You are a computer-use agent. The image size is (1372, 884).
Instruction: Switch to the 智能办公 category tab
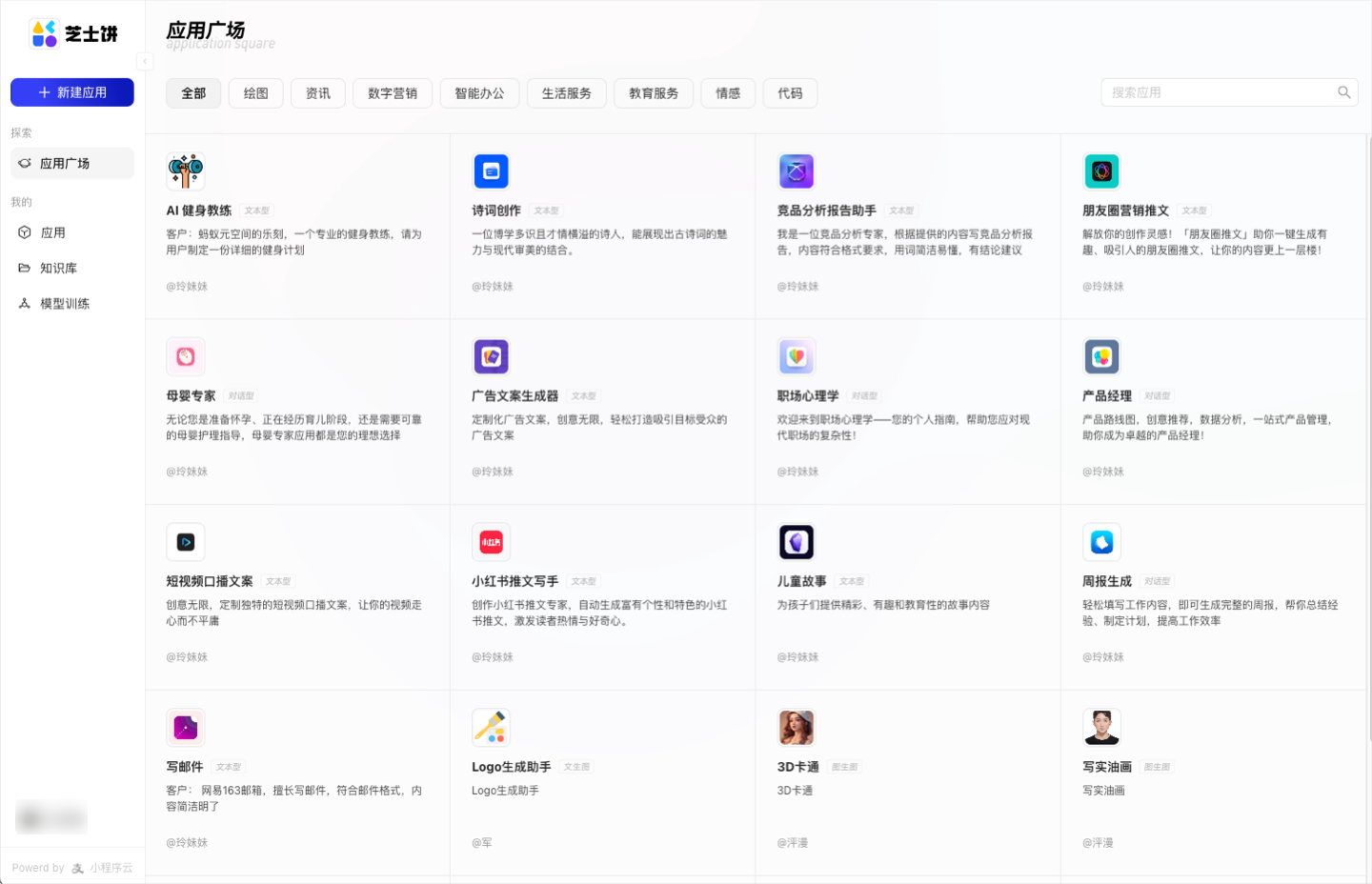click(479, 92)
